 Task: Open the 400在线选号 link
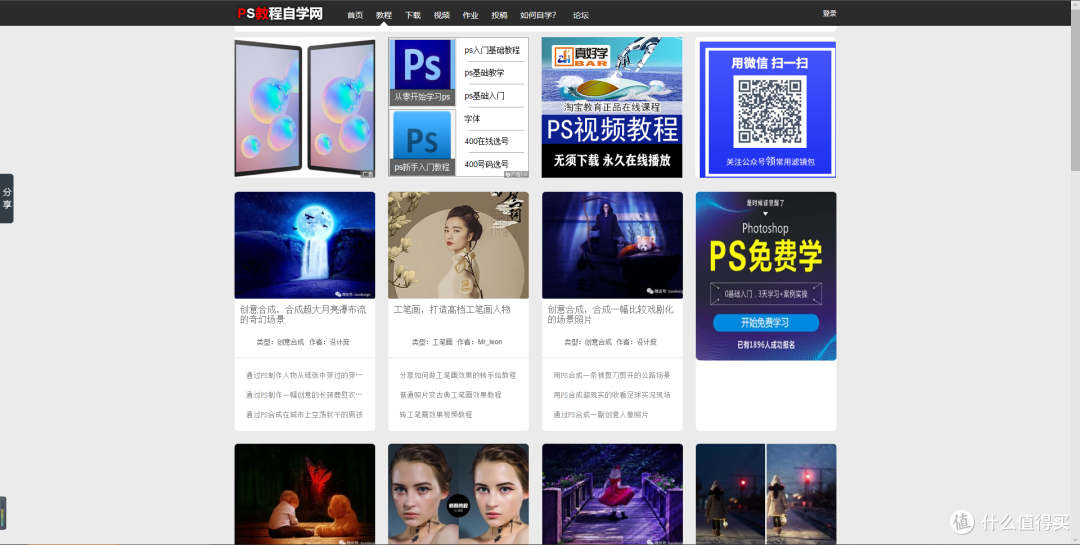pyautogui.click(x=486, y=141)
